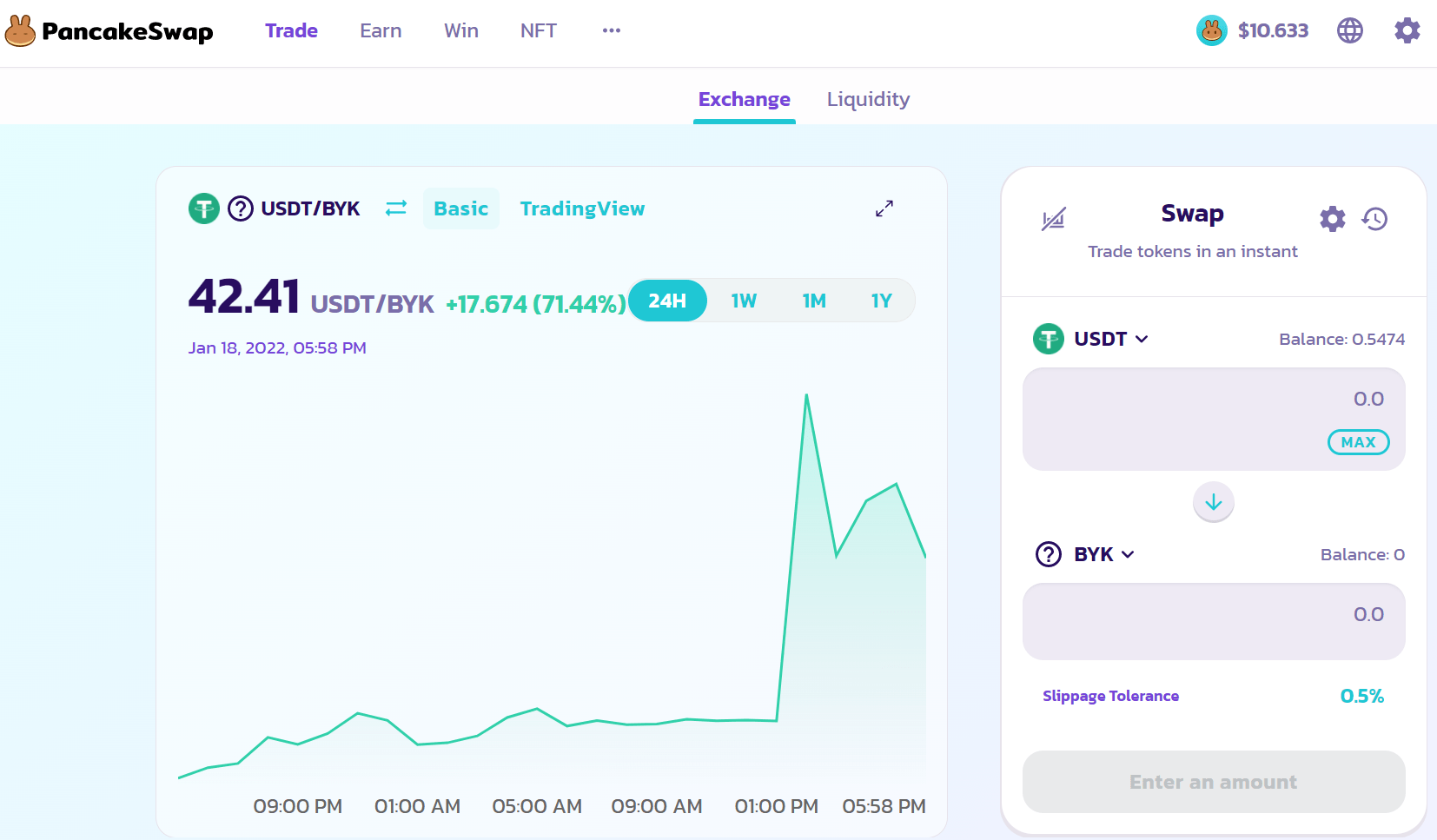Flip tokens with the down arrow
Image resolution: width=1437 pixels, height=840 pixels.
[x=1214, y=502]
